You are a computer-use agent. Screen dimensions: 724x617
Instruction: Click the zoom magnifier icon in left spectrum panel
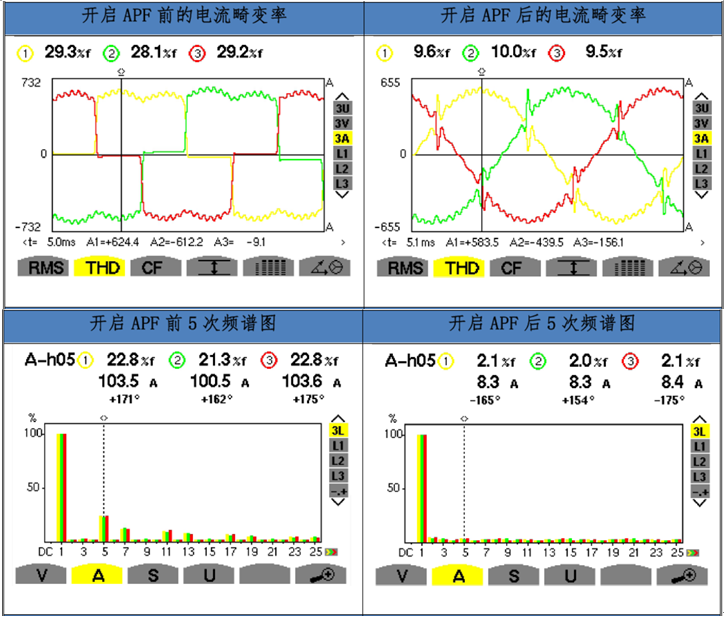point(321,575)
